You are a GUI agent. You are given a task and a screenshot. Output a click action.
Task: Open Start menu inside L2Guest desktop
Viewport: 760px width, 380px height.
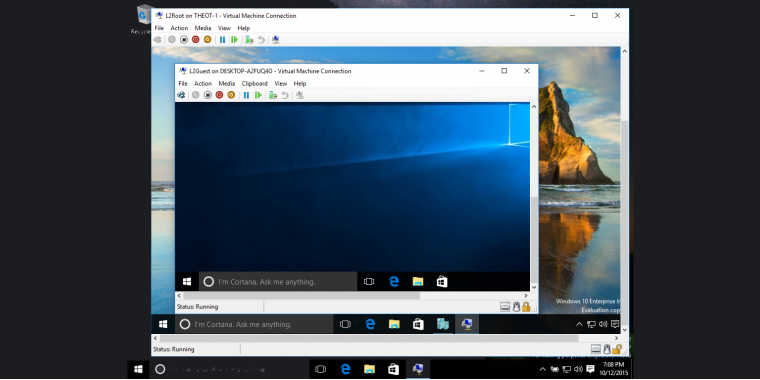[187, 282]
